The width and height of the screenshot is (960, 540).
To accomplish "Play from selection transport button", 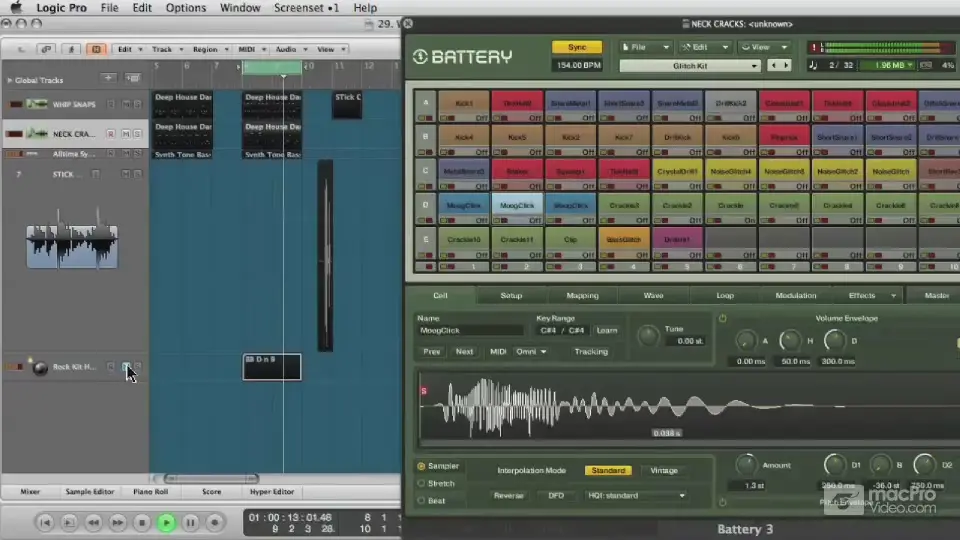I will [x=69, y=522].
